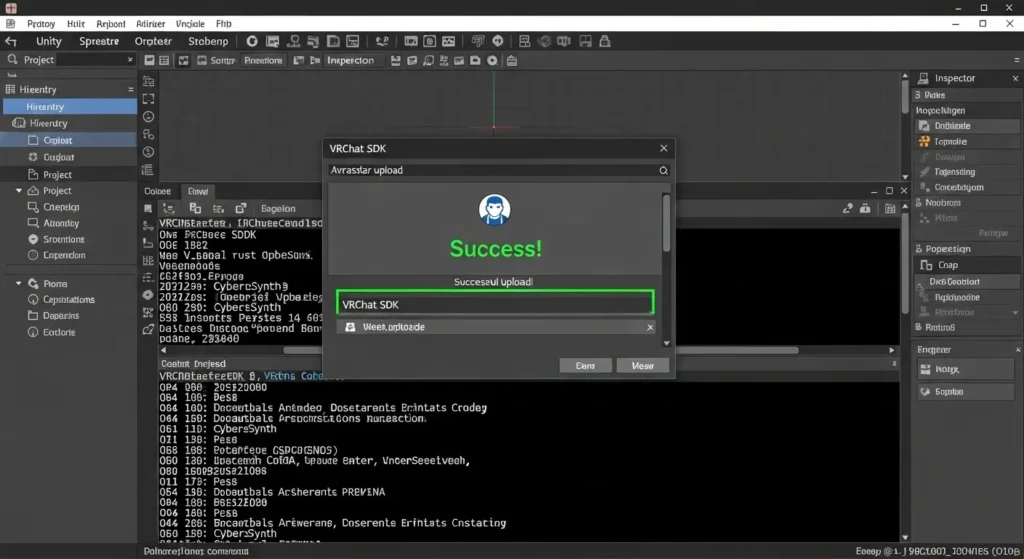Switch to the Eoiwi tab
This screenshot has height=559, width=1024.
coord(198,191)
